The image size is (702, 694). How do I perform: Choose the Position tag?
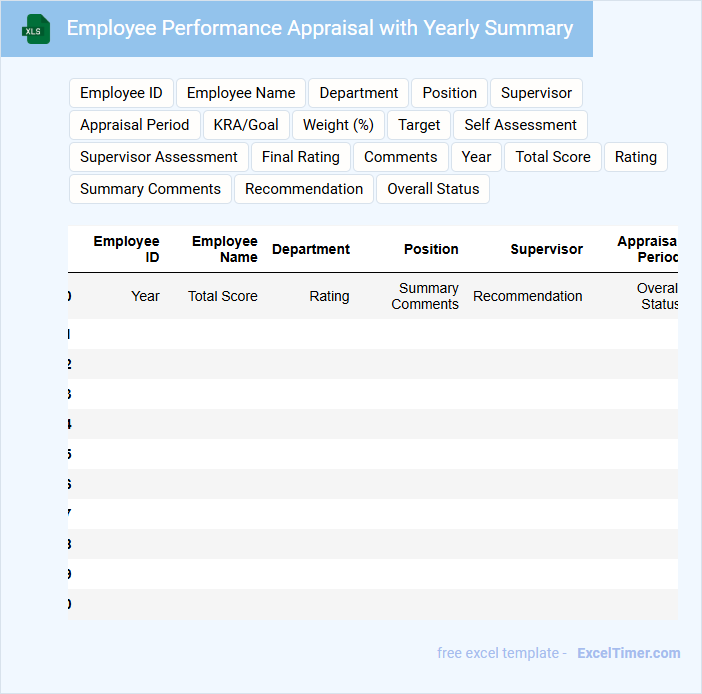click(x=449, y=93)
